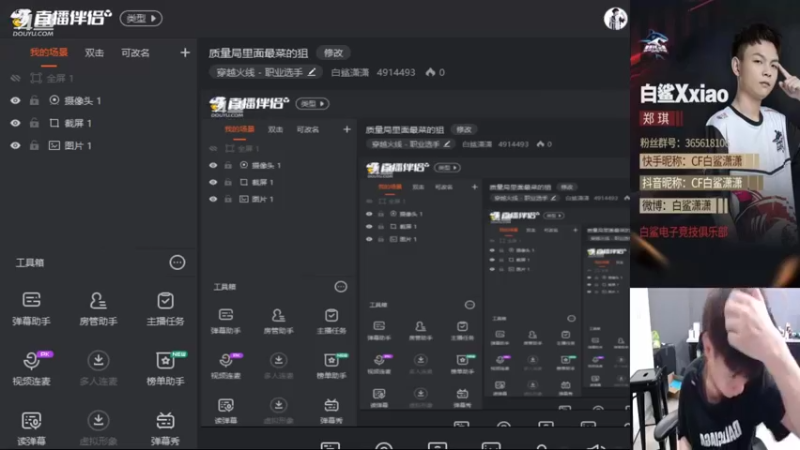This screenshot has width=800, height=450.
Task: Toggle lock on 摄像头 1 source
Action: tap(34, 101)
